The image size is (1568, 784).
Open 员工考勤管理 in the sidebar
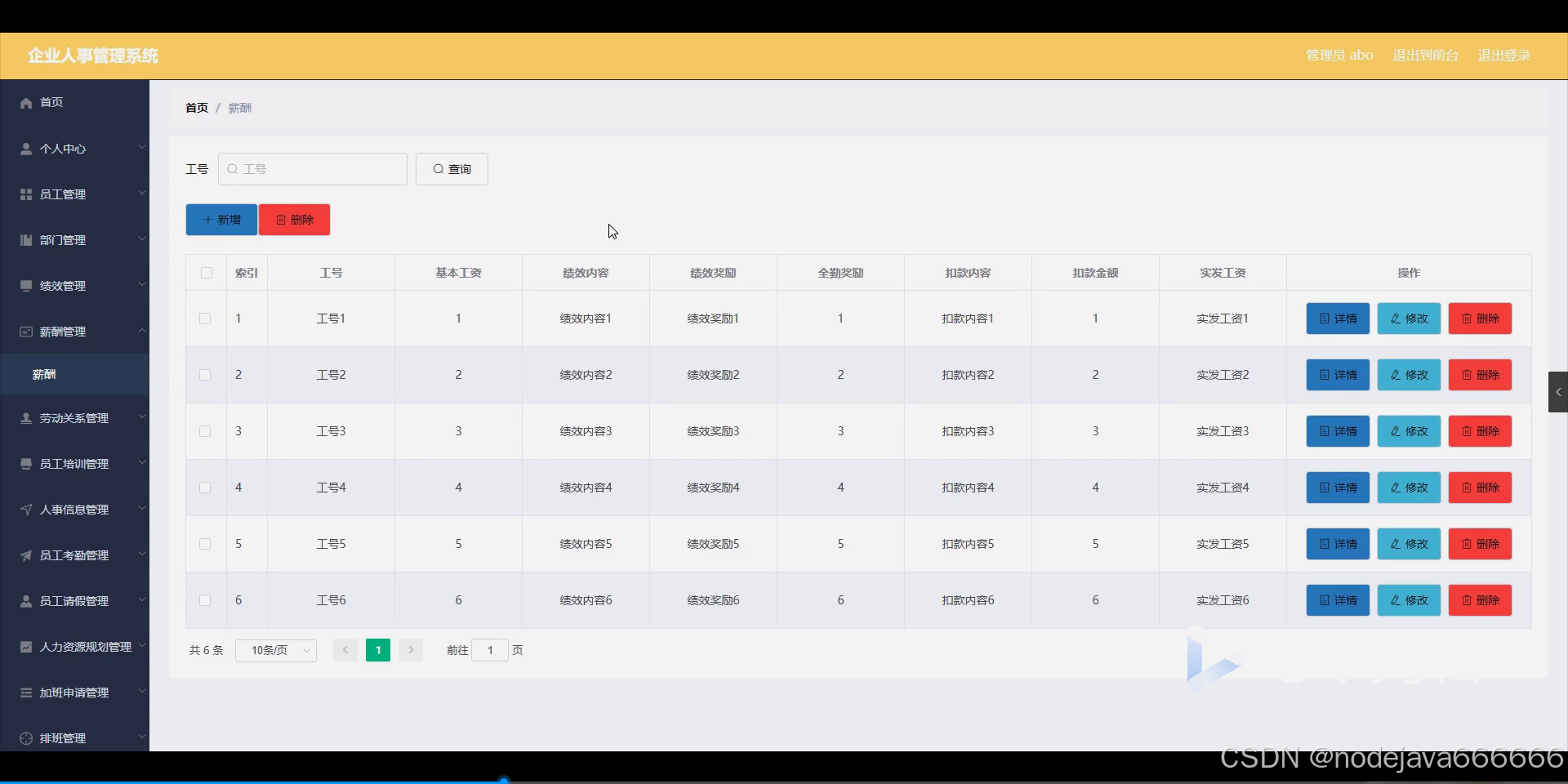point(74,555)
